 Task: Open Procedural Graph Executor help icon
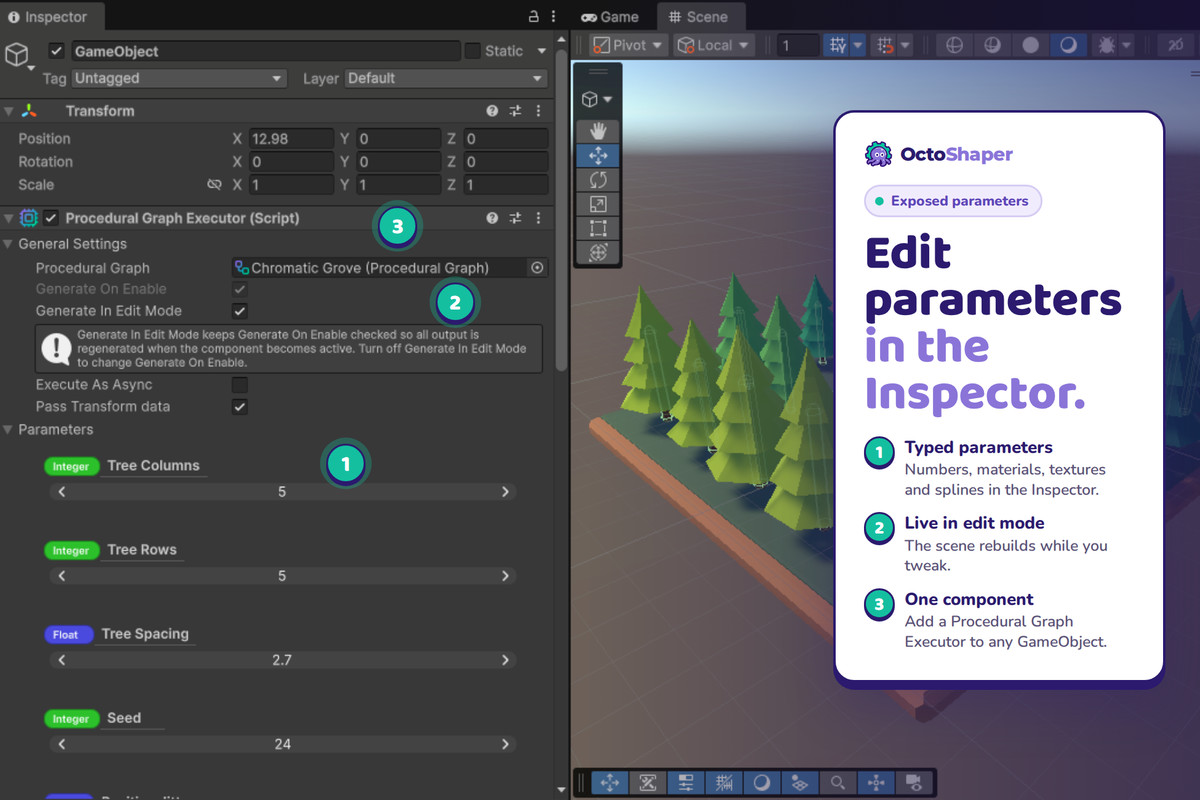point(492,218)
